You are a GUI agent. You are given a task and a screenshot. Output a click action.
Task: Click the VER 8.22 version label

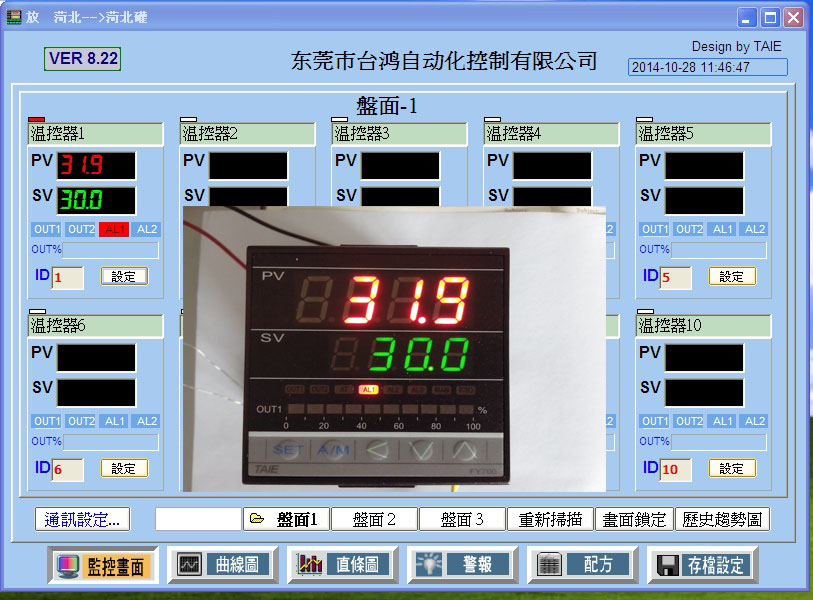pos(82,59)
